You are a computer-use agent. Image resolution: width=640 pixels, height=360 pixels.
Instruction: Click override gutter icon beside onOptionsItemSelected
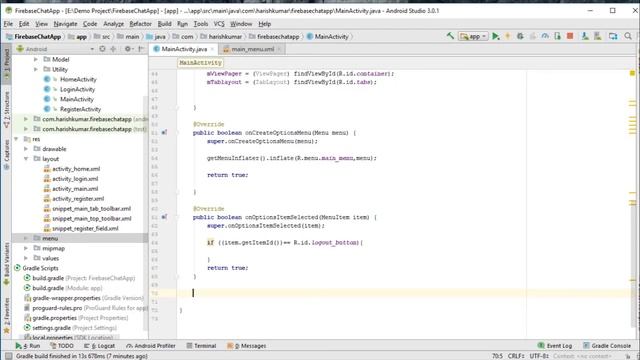click(164, 217)
